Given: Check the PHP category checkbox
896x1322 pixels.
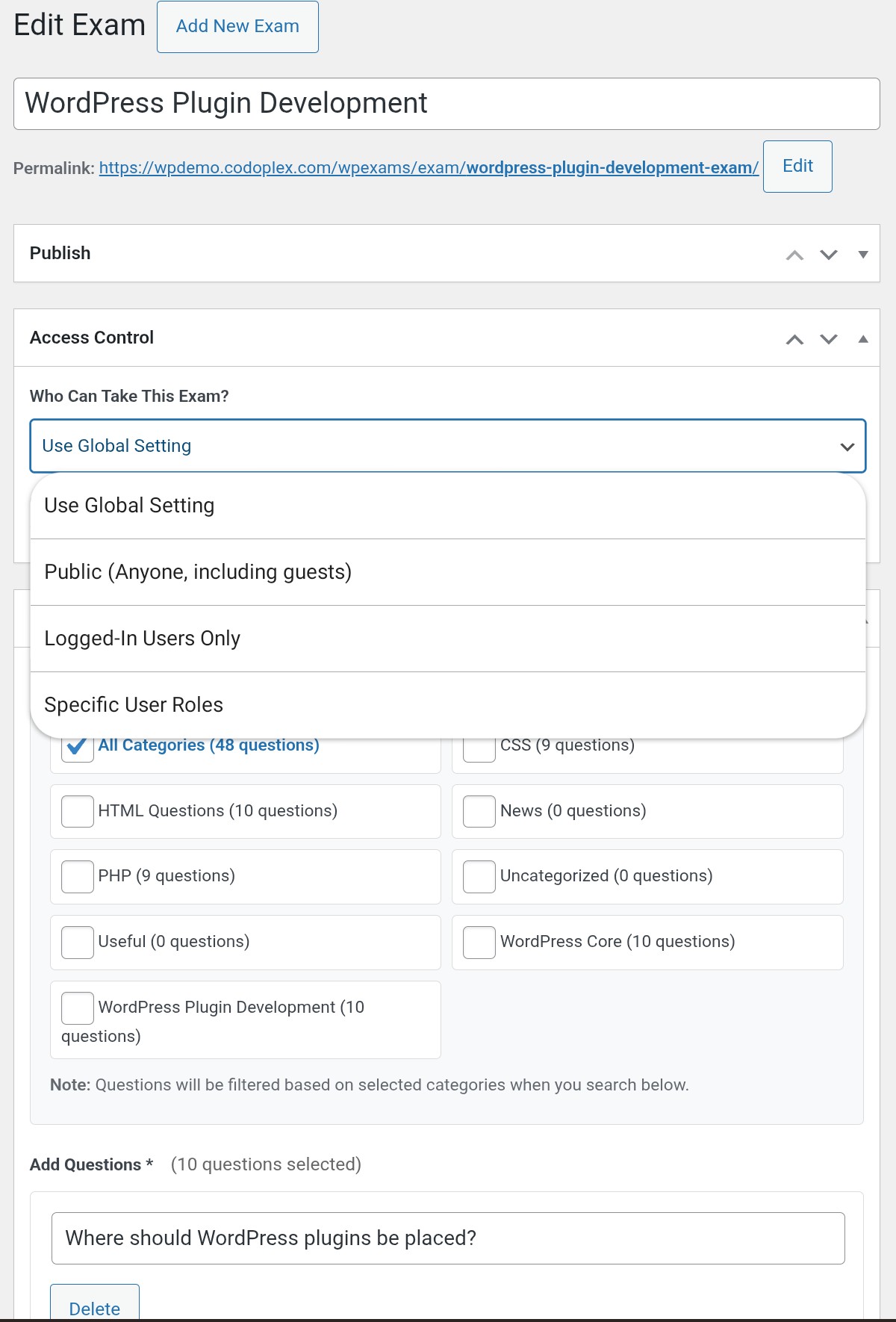Looking at the screenshot, I should coord(76,877).
